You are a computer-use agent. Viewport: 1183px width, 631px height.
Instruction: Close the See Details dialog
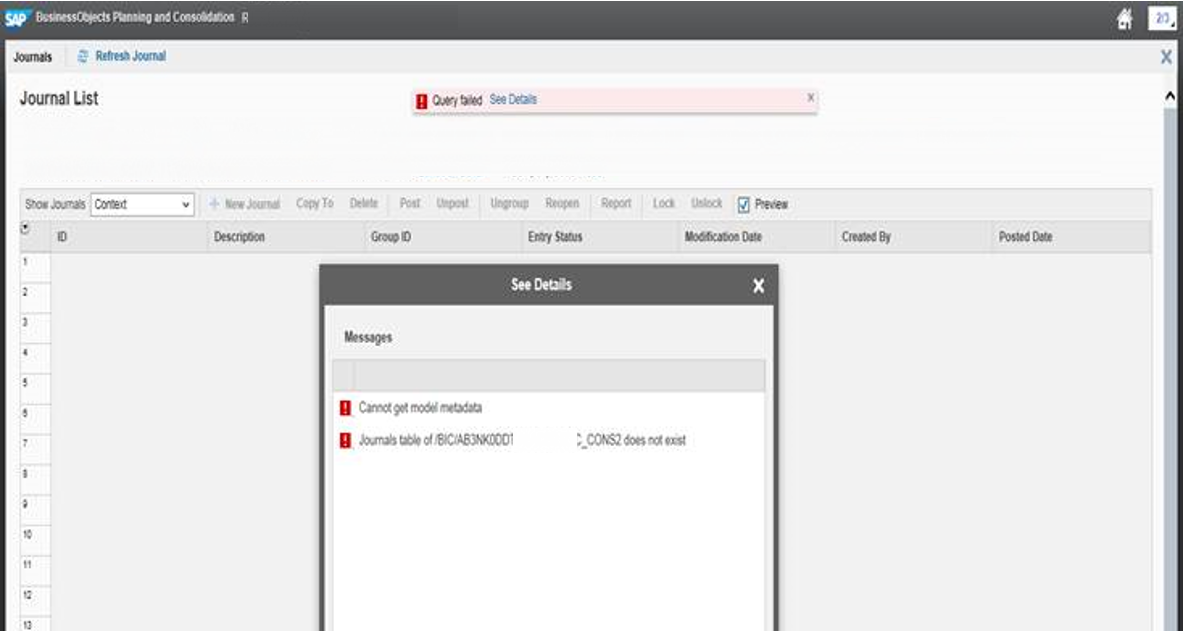[x=758, y=285]
